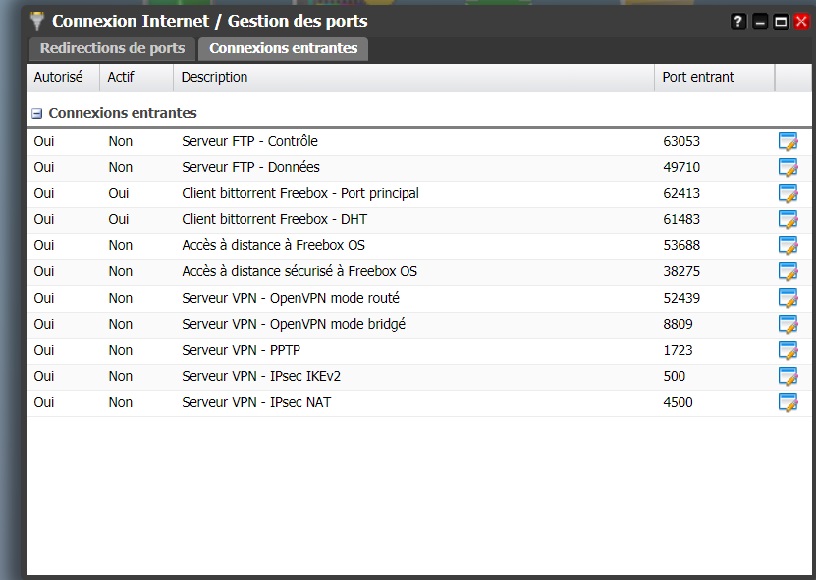Sort by the Actif column header
Screen dimensions: 816x580
tap(121, 77)
